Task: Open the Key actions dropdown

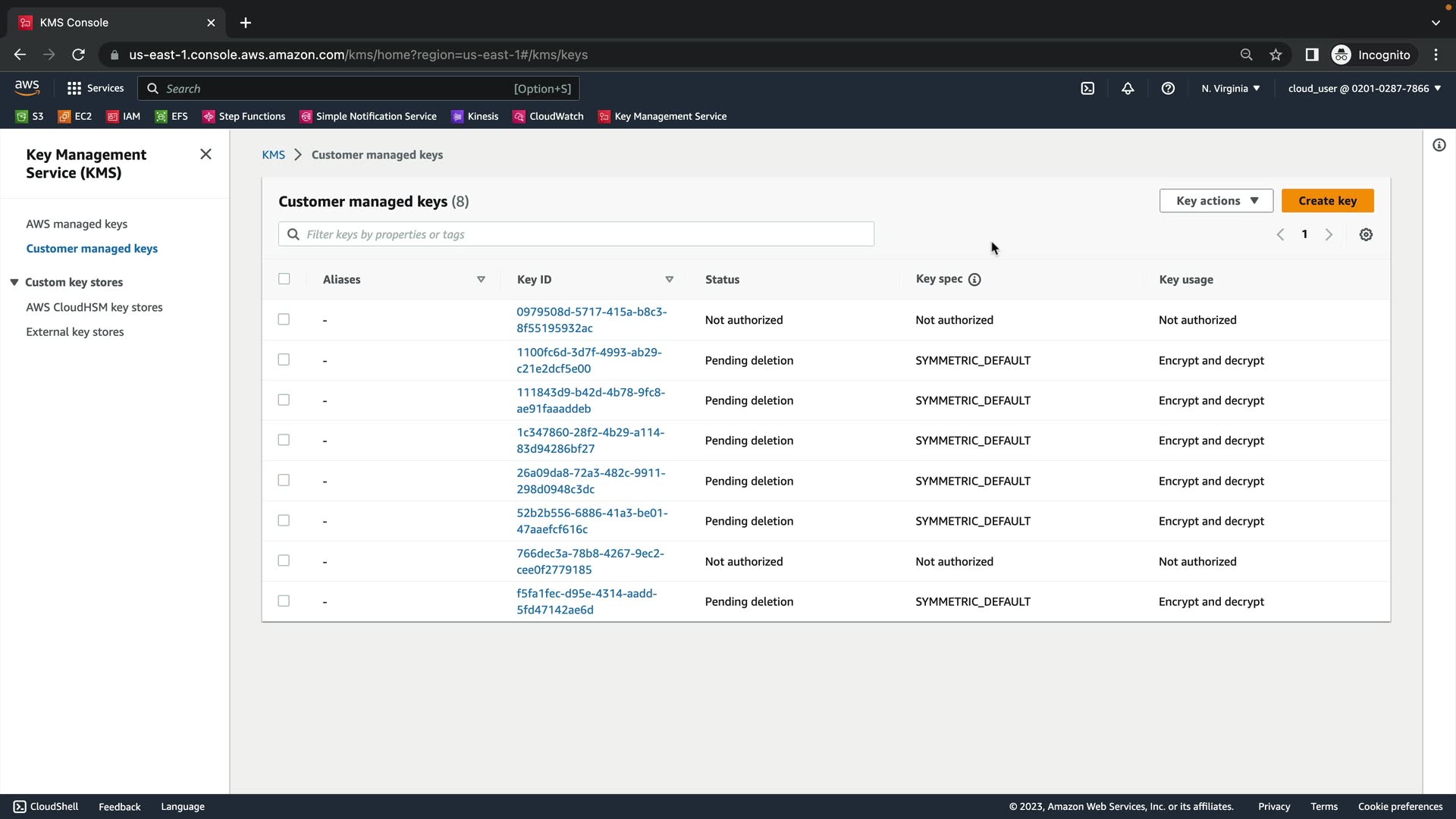Action: (x=1216, y=201)
